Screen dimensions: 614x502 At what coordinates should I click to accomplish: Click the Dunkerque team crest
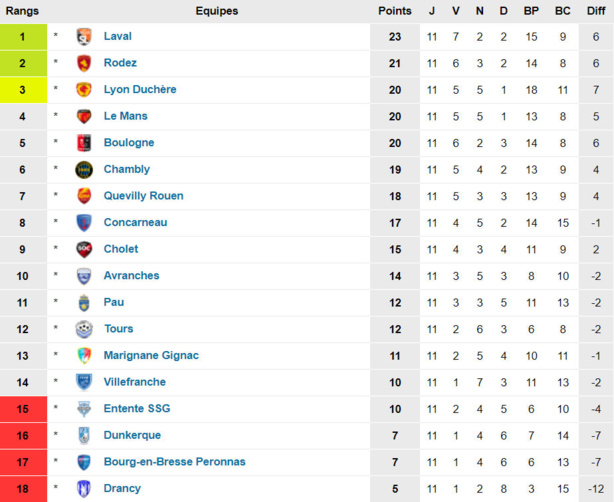[84, 435]
